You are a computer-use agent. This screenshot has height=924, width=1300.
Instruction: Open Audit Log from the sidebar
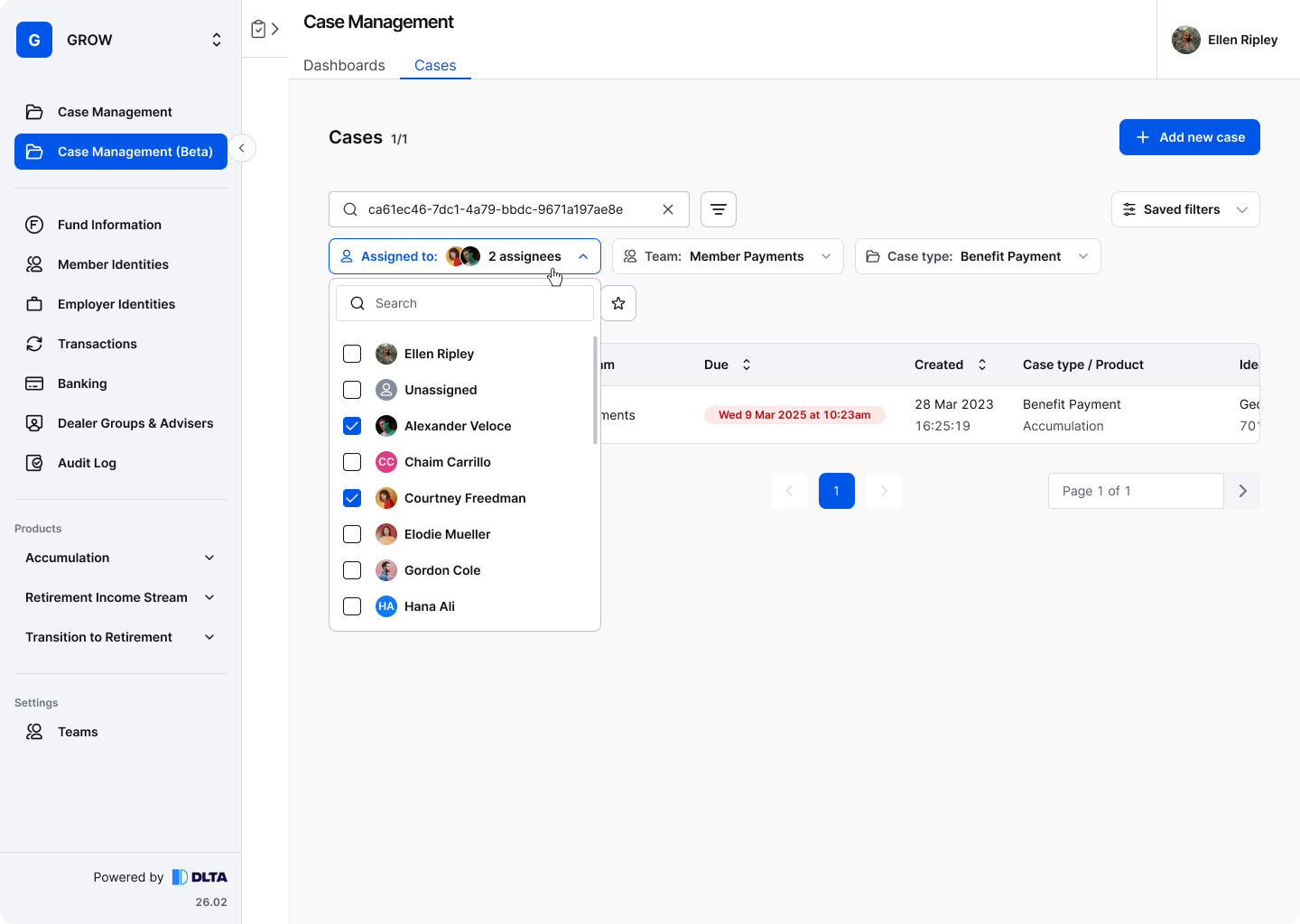click(x=87, y=463)
